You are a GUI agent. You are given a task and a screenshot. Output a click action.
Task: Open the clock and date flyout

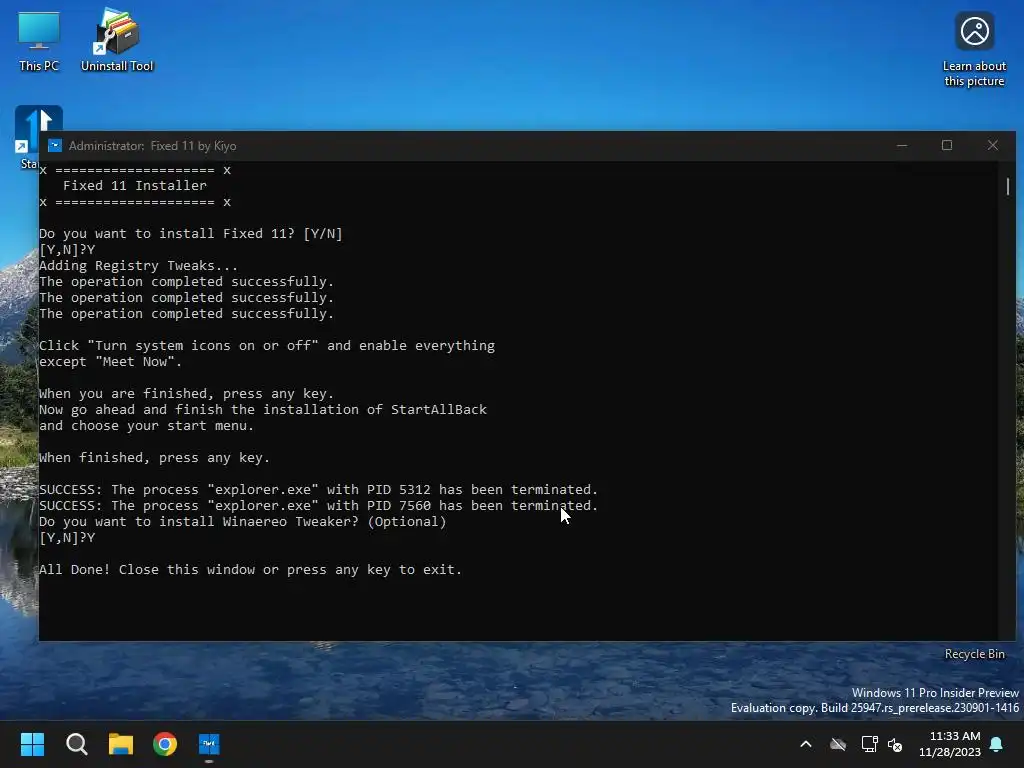[950, 744]
